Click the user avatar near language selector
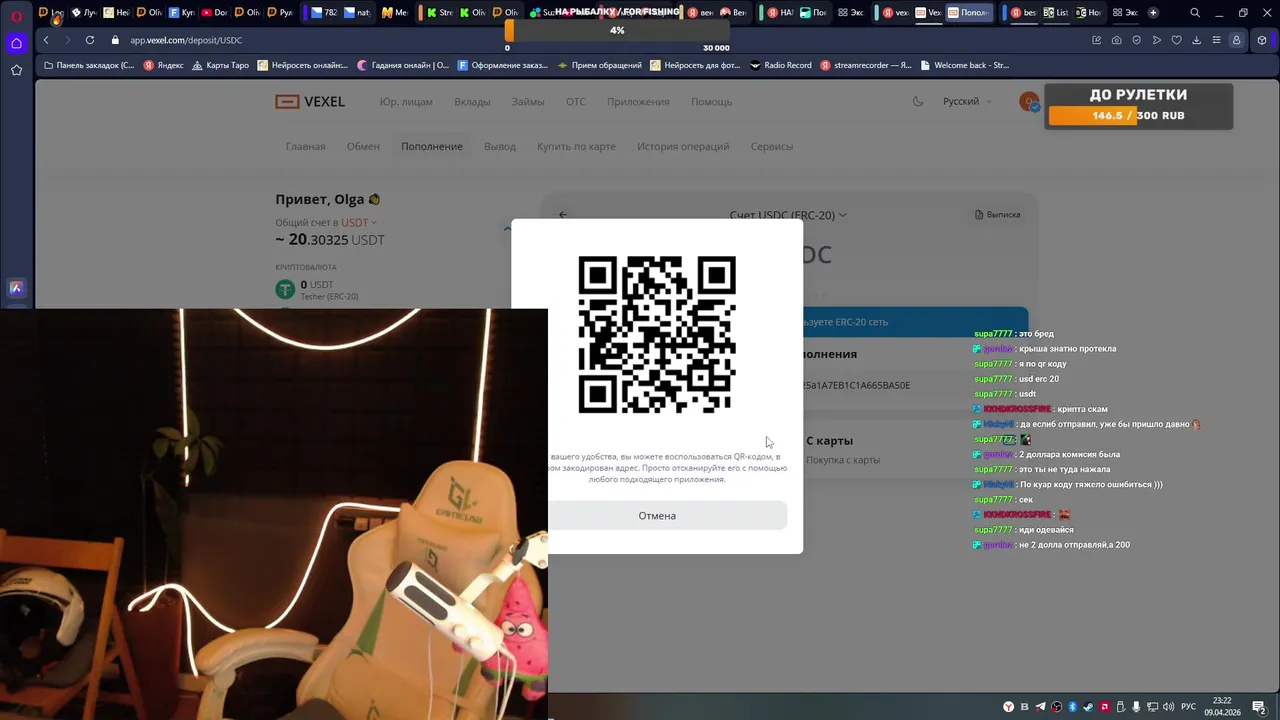Image resolution: width=1280 pixels, height=720 pixels. (x=1029, y=101)
